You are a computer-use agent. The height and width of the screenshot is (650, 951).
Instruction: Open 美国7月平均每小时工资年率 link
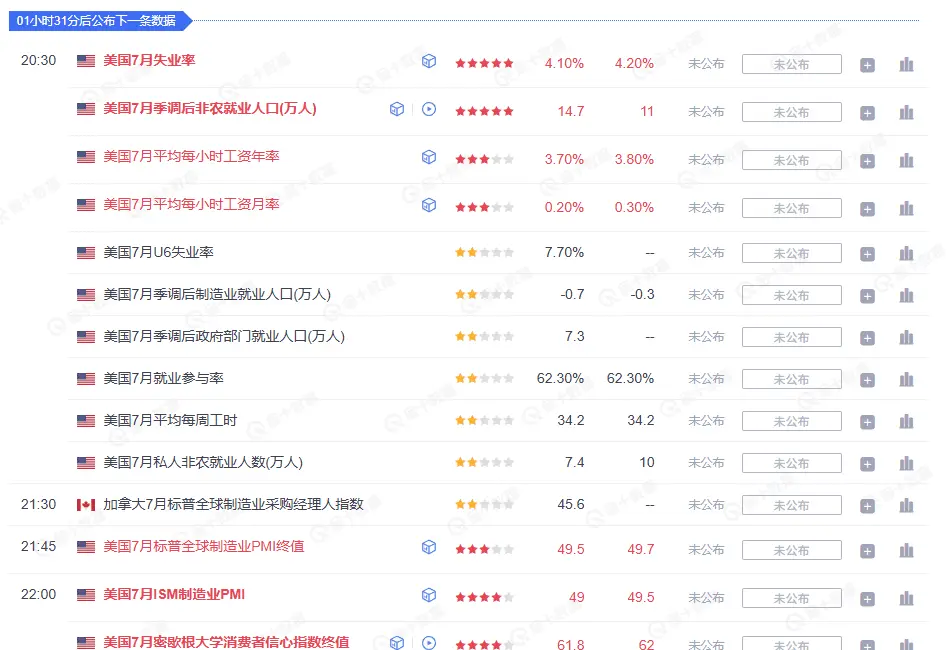191,156
